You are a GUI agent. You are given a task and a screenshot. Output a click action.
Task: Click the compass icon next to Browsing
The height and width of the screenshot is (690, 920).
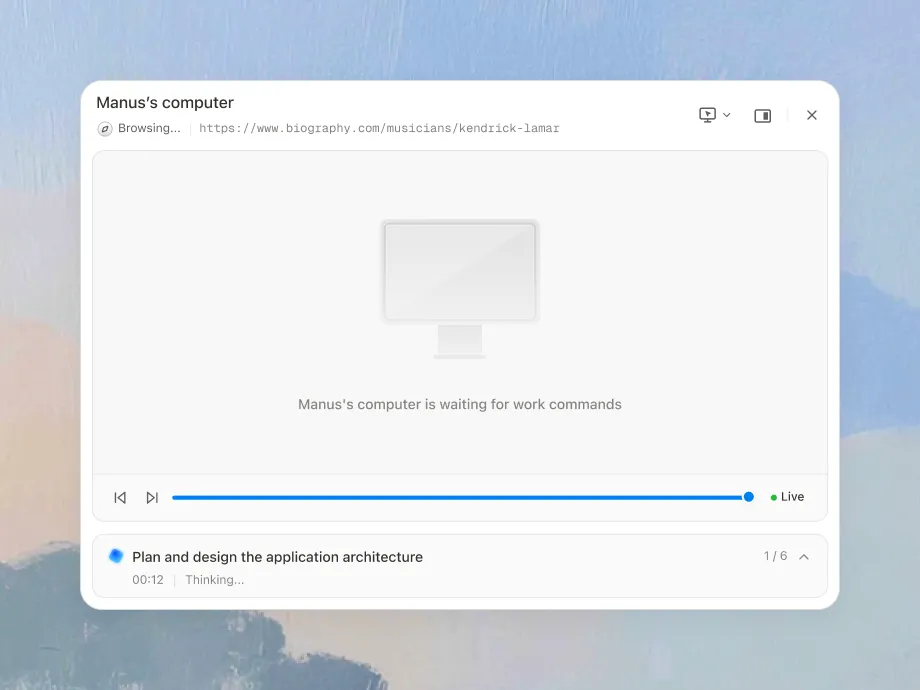pos(105,129)
